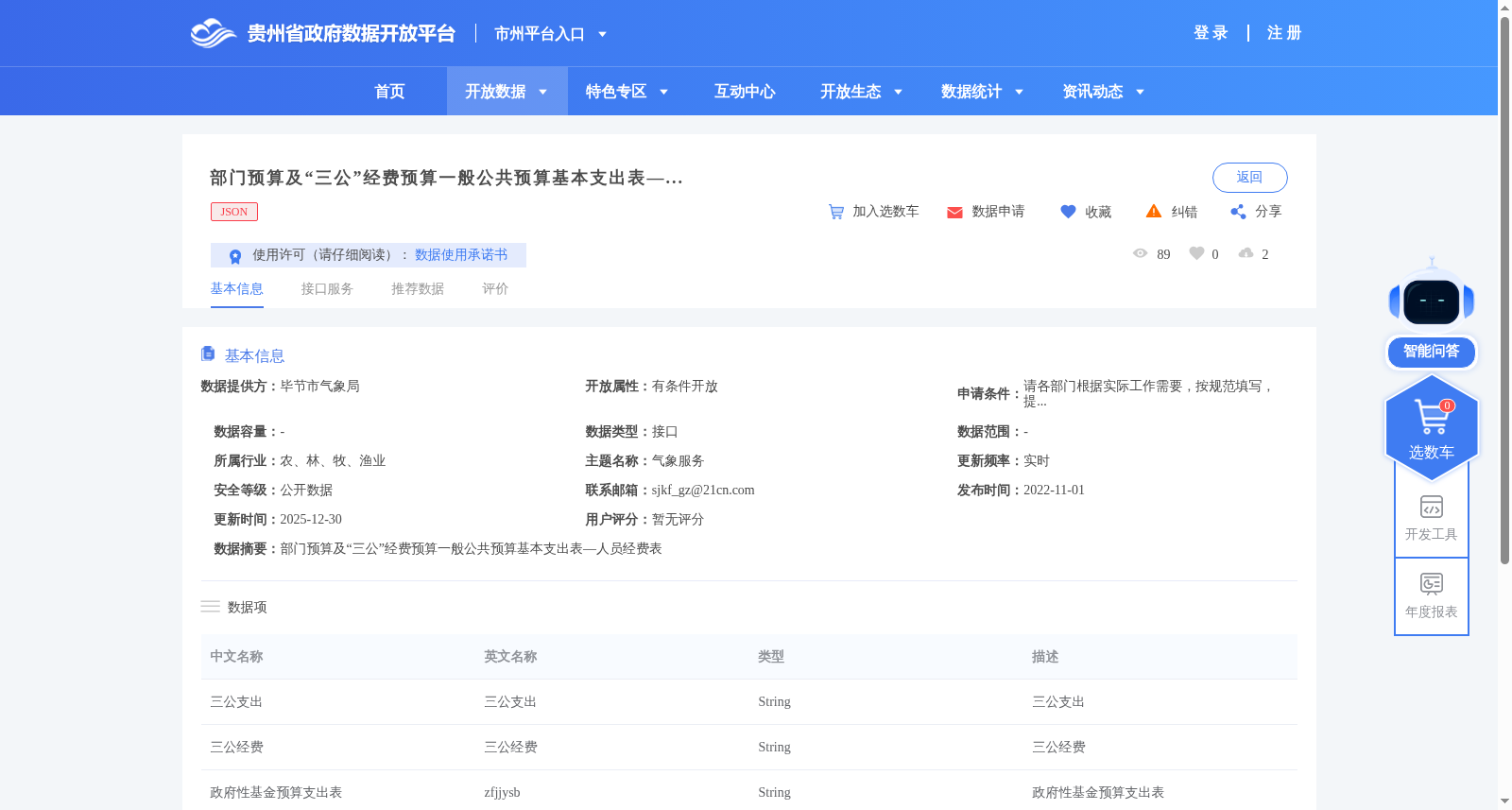This screenshot has width=1512, height=810.
Task: Click the scrollbar down arrow
Action: (x=1504, y=801)
